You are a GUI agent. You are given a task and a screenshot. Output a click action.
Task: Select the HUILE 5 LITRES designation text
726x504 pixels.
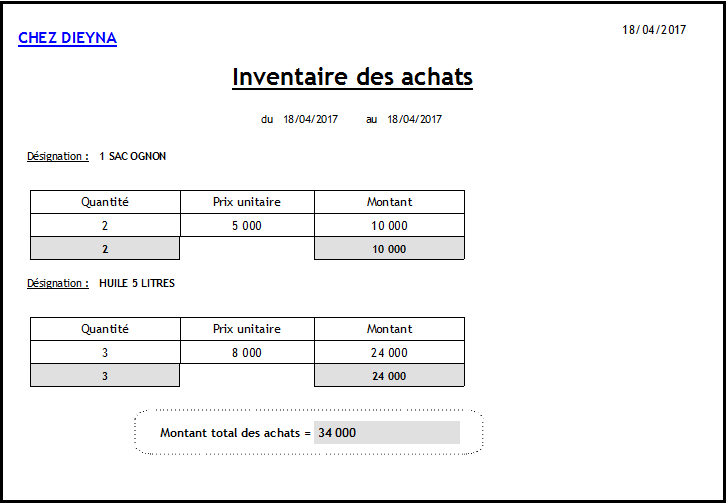[136, 283]
